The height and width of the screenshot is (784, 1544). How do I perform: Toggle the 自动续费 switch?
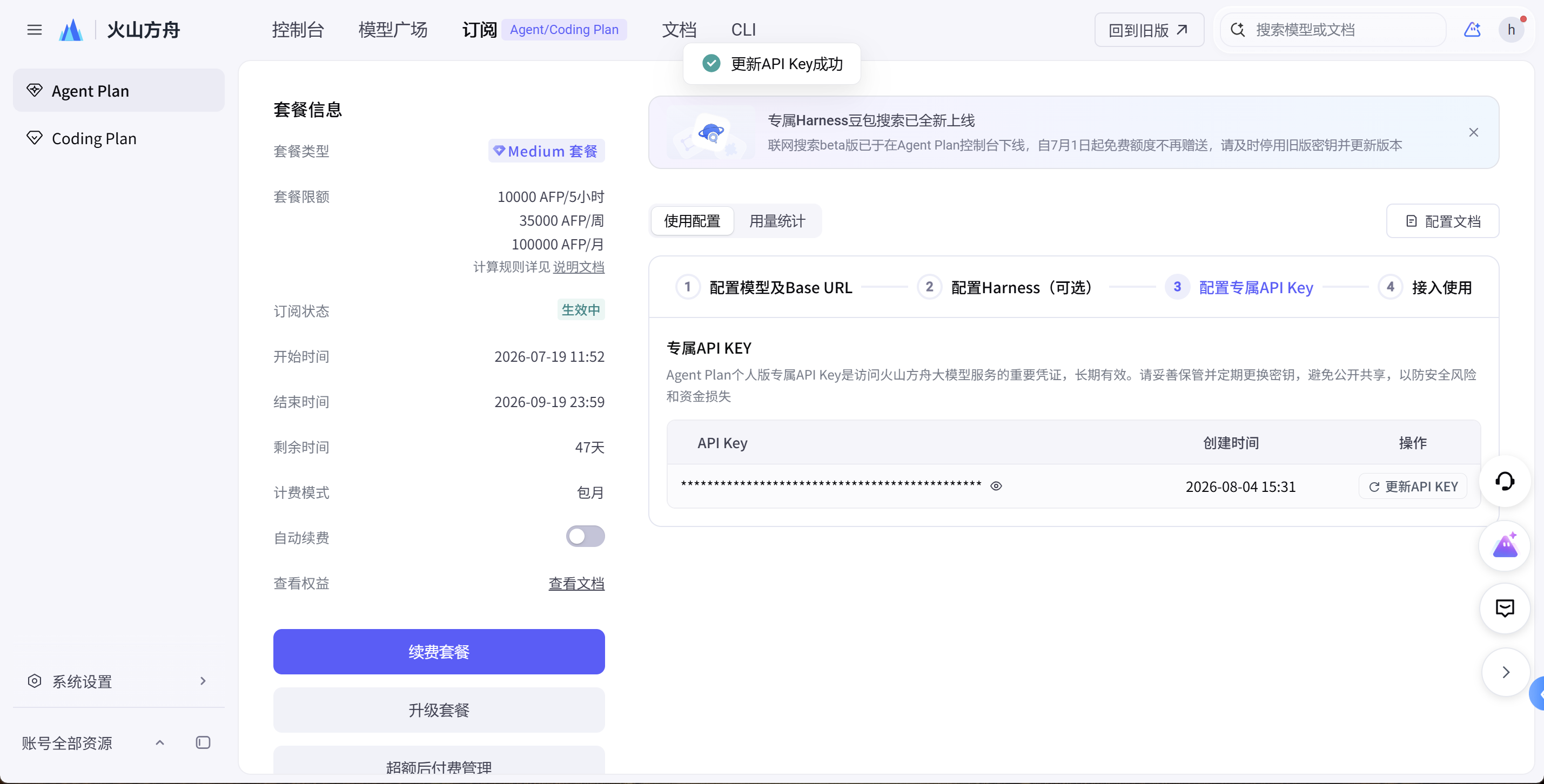tap(585, 536)
